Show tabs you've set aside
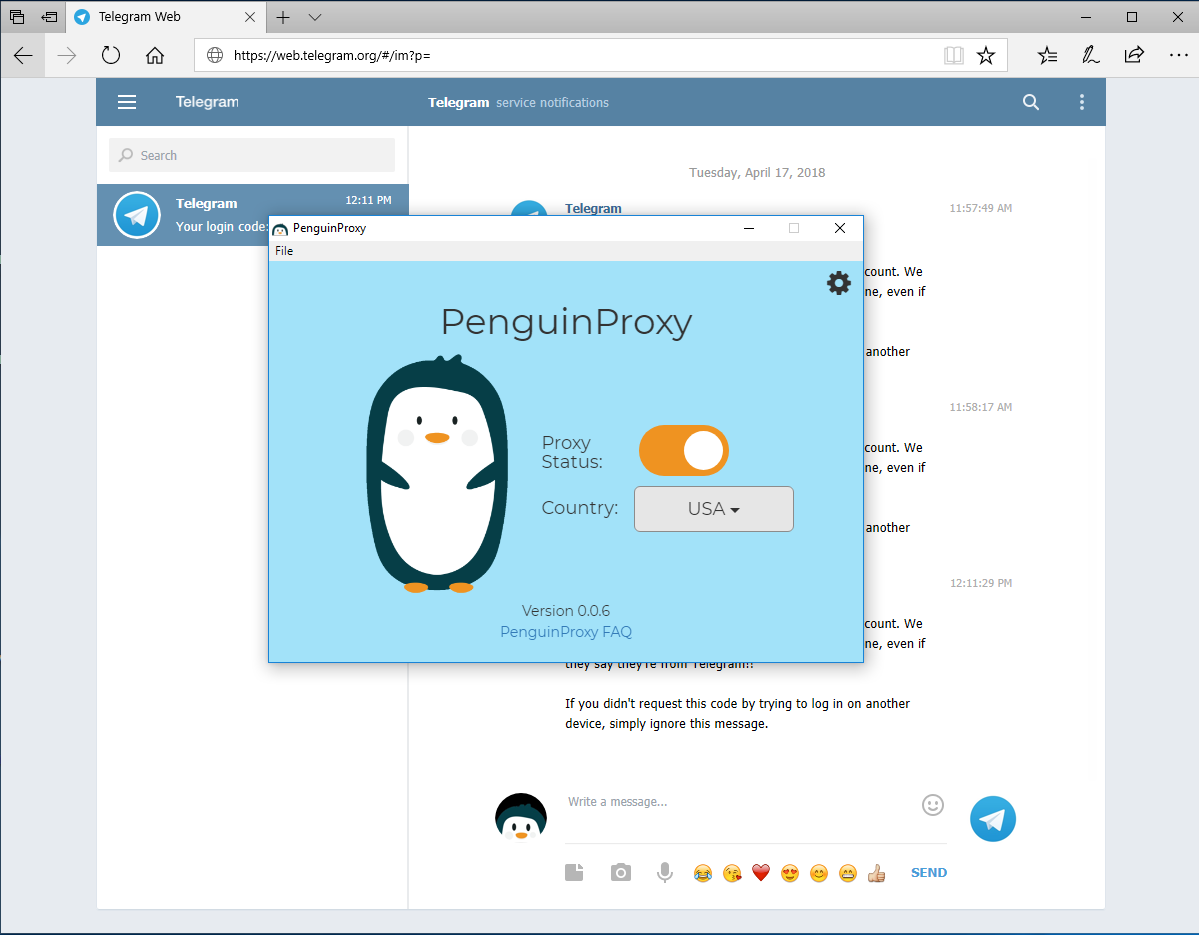Image resolution: width=1199 pixels, height=935 pixels. 17,17
